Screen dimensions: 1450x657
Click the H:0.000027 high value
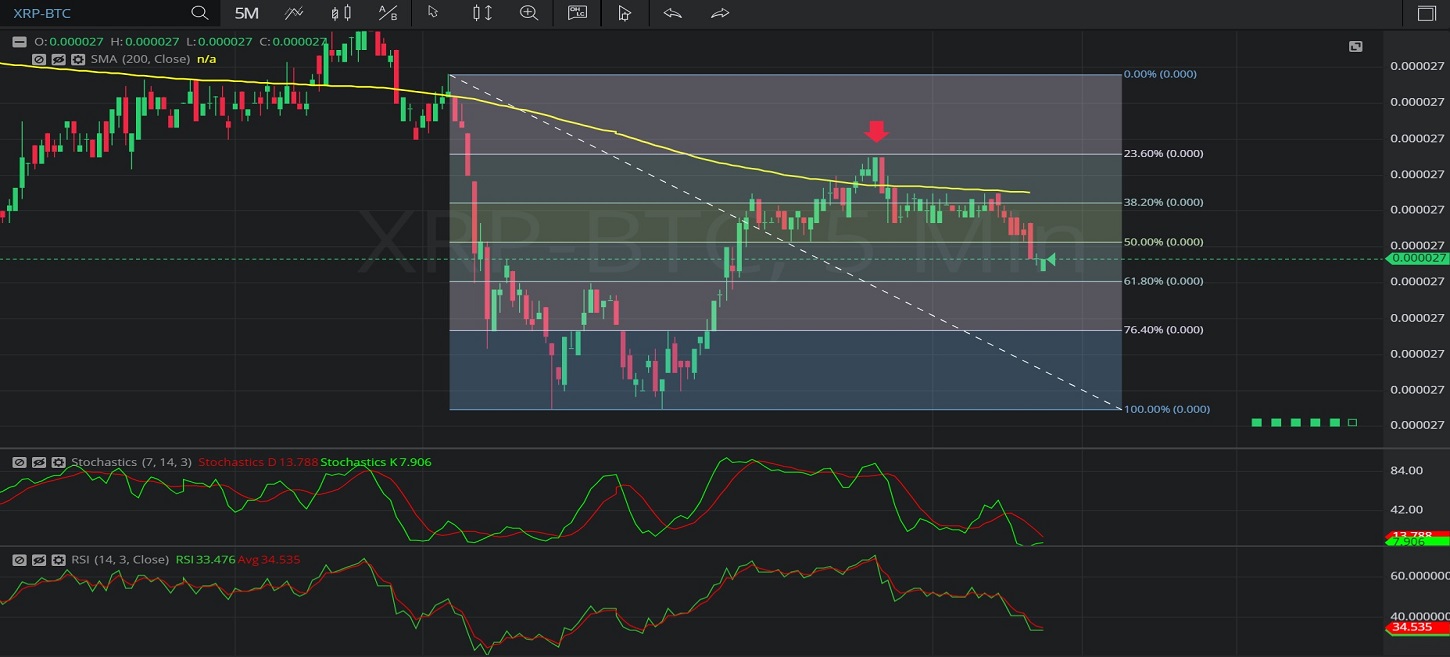pyautogui.click(x=144, y=42)
